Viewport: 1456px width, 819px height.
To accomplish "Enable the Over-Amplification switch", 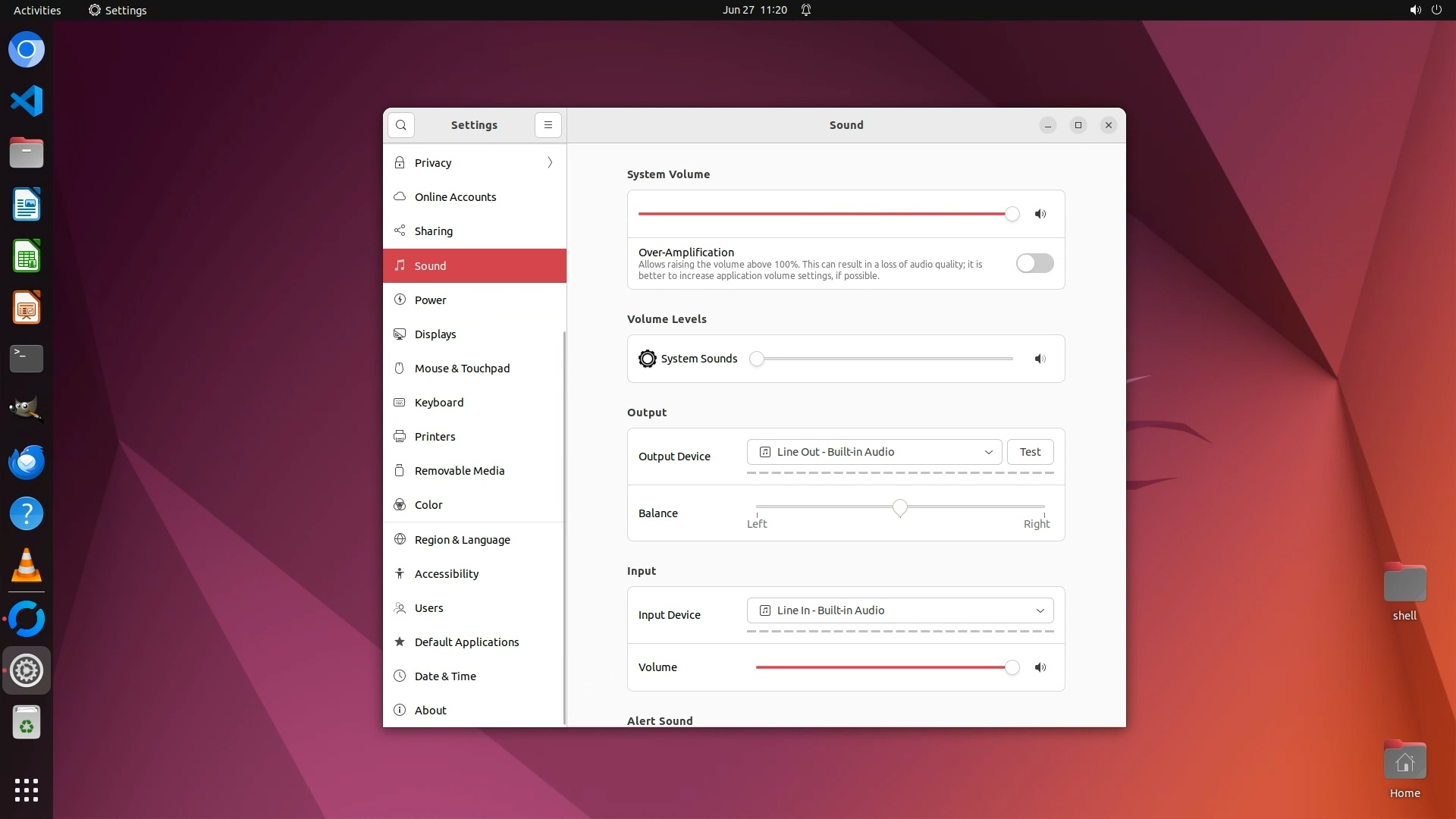I will [x=1034, y=263].
